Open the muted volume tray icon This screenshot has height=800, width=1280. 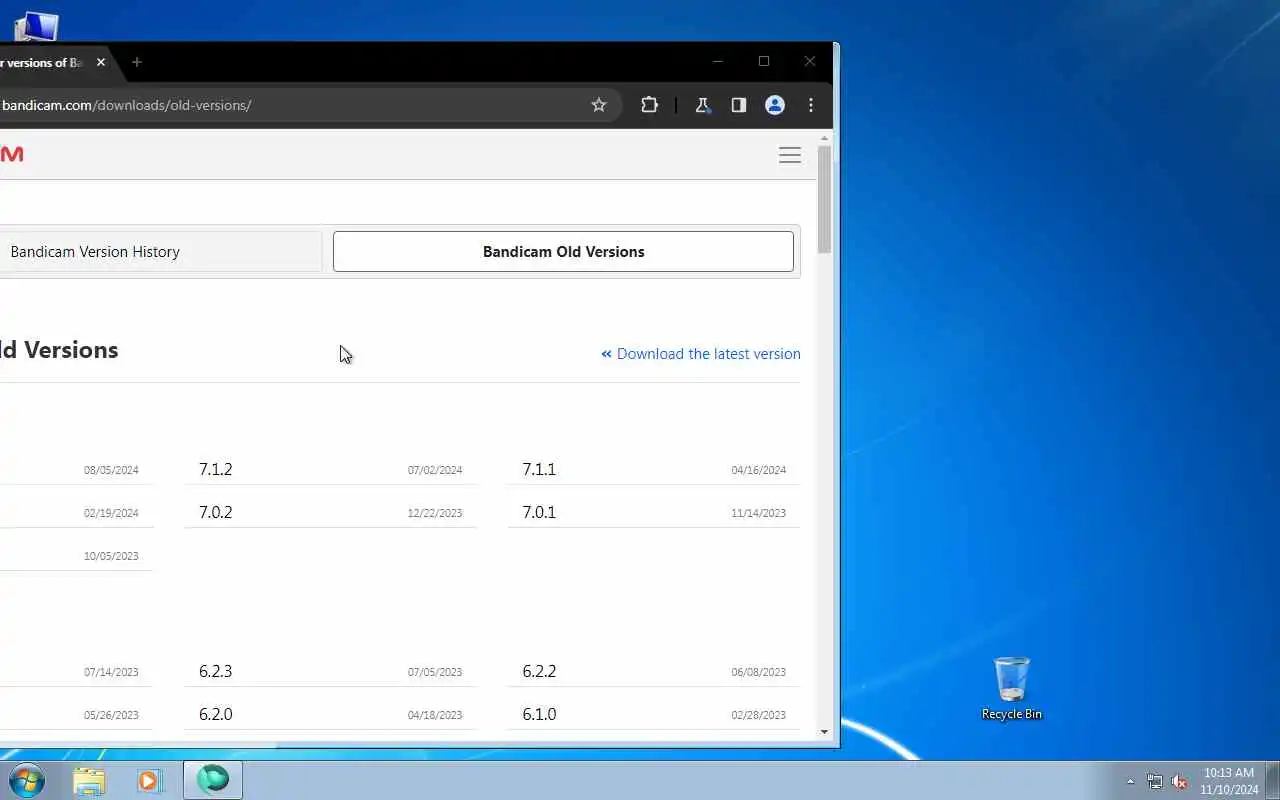[1179, 781]
